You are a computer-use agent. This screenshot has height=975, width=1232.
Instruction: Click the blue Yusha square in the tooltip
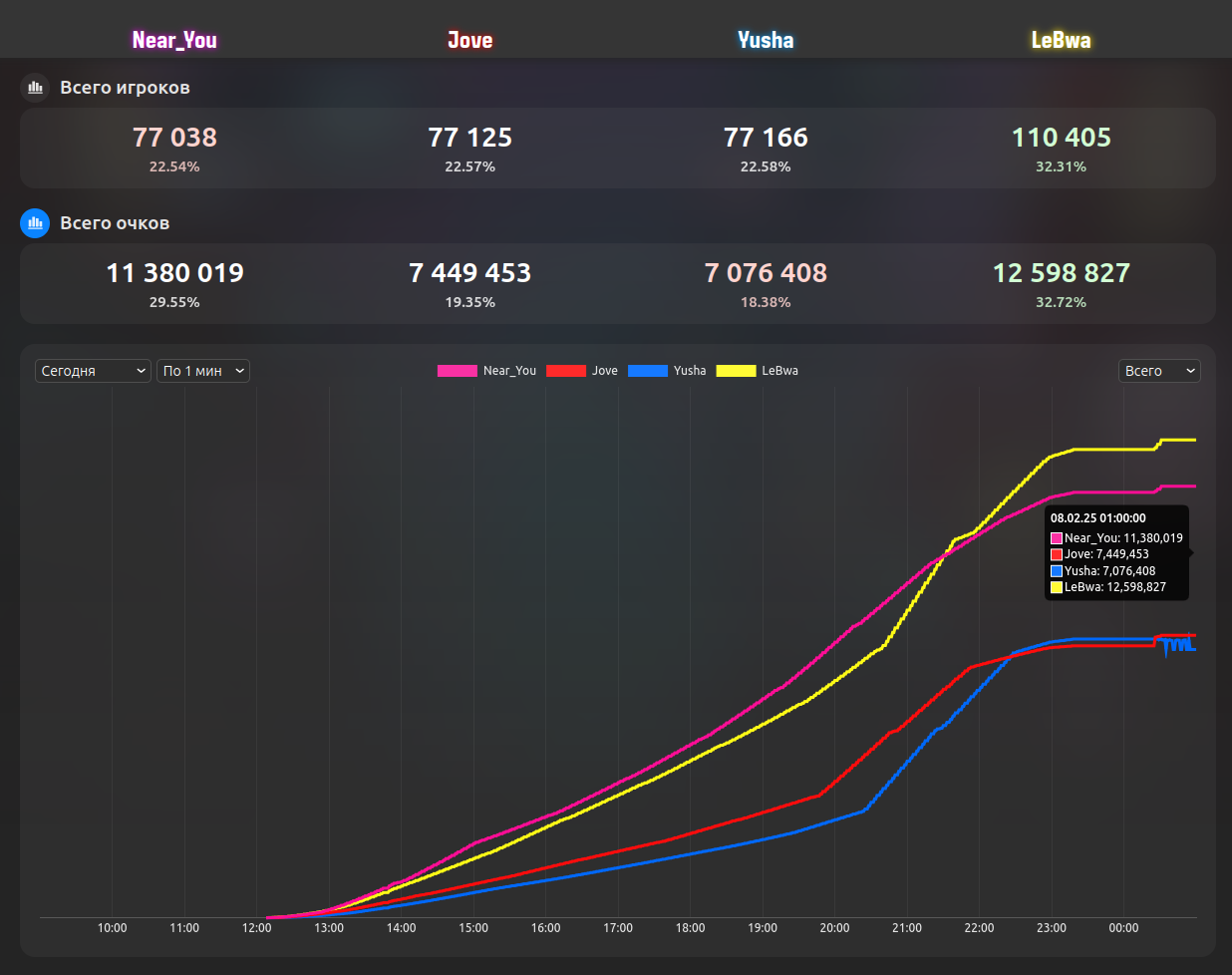point(1057,571)
